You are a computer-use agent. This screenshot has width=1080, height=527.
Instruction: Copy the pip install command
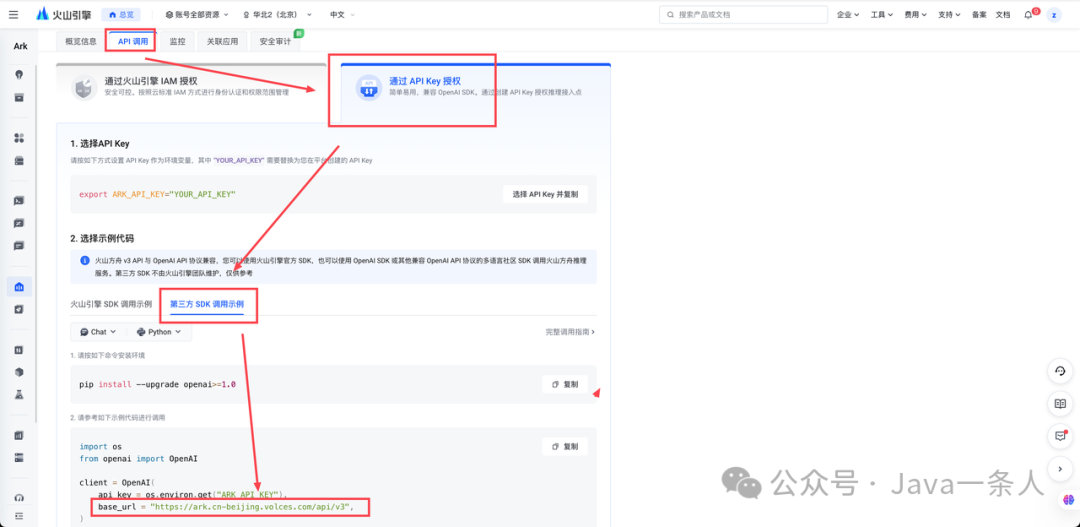tap(565, 384)
